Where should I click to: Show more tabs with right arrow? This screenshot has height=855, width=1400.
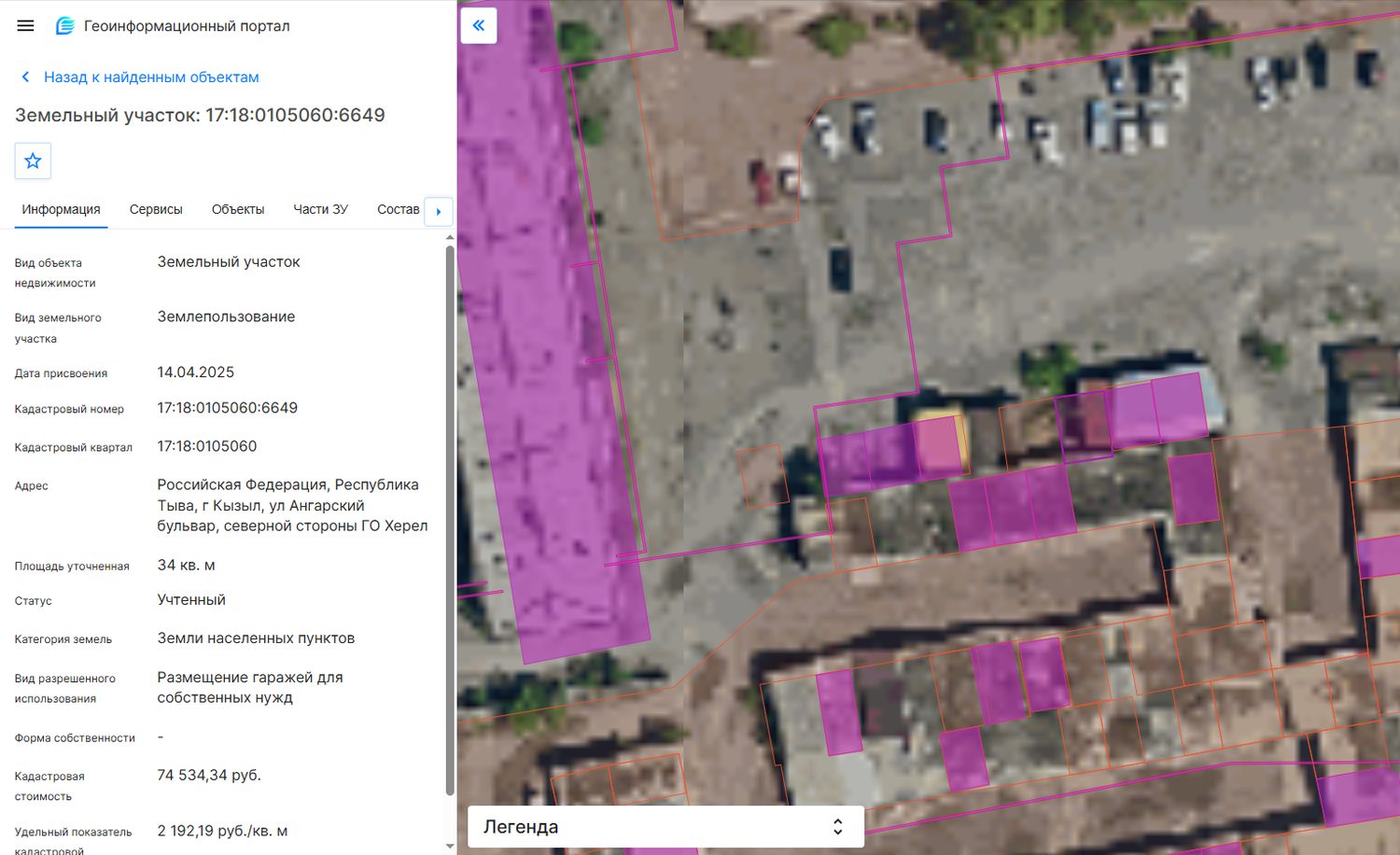(439, 211)
